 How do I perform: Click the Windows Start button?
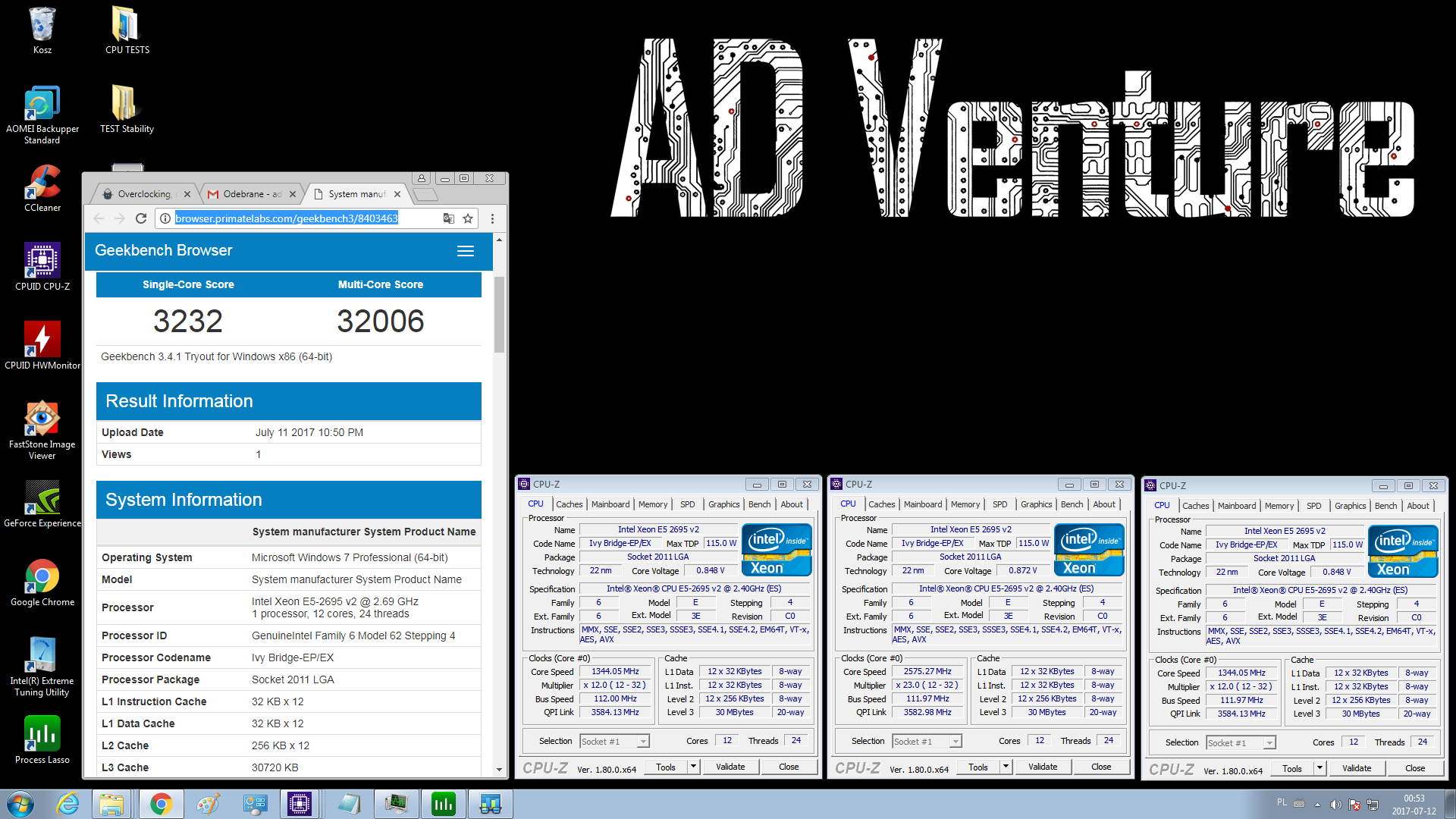pyautogui.click(x=20, y=804)
